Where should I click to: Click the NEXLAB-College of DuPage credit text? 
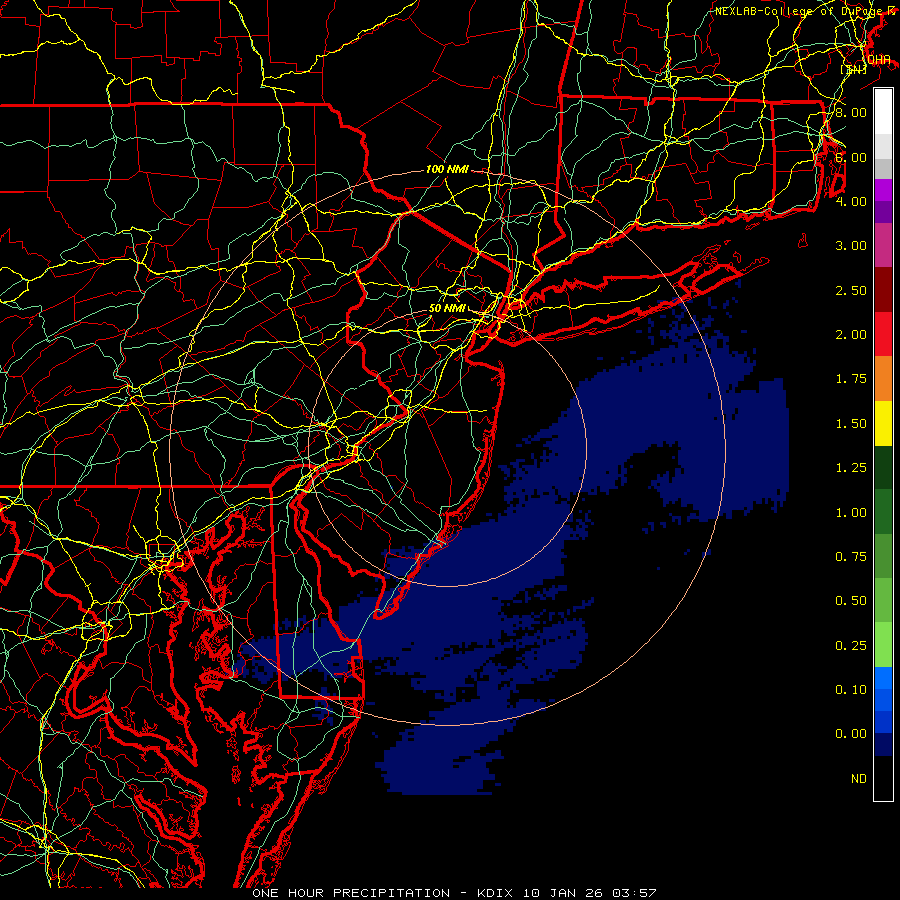[x=799, y=11]
